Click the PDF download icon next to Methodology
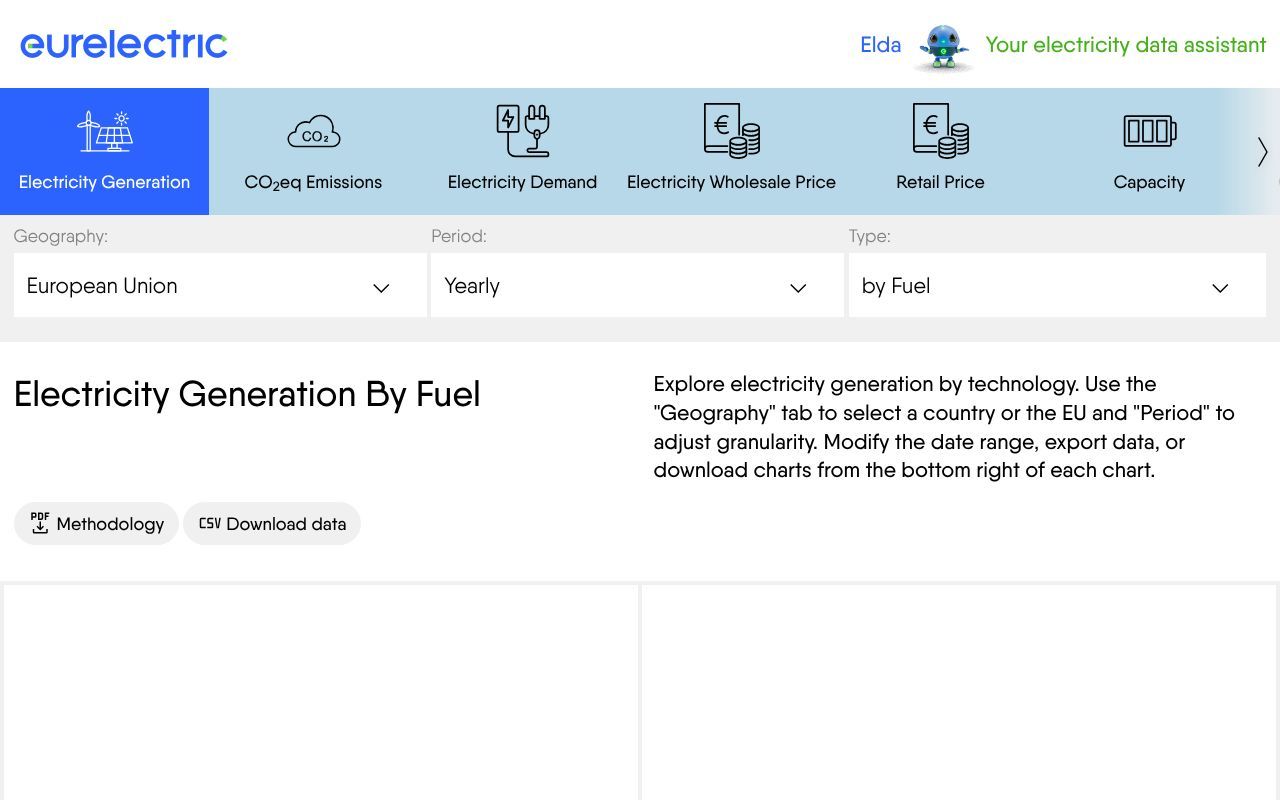The height and width of the screenshot is (800, 1280). click(x=40, y=523)
